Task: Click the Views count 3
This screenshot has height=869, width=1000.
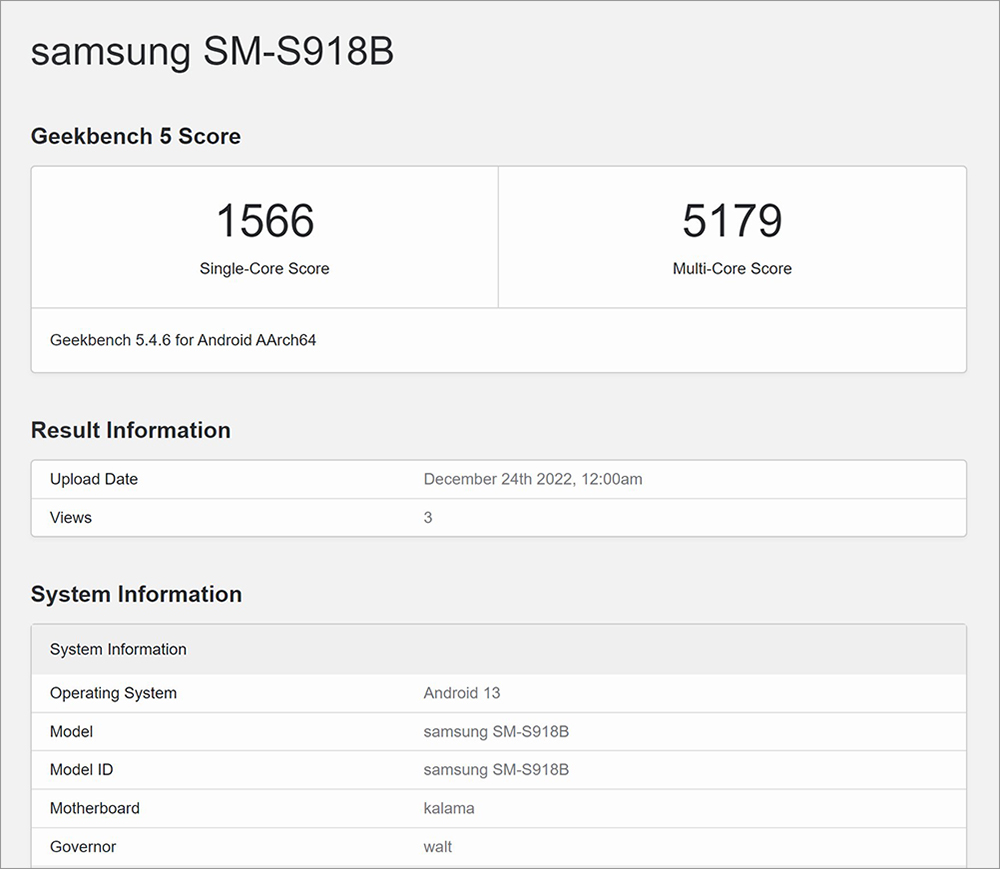Action: coord(428,518)
